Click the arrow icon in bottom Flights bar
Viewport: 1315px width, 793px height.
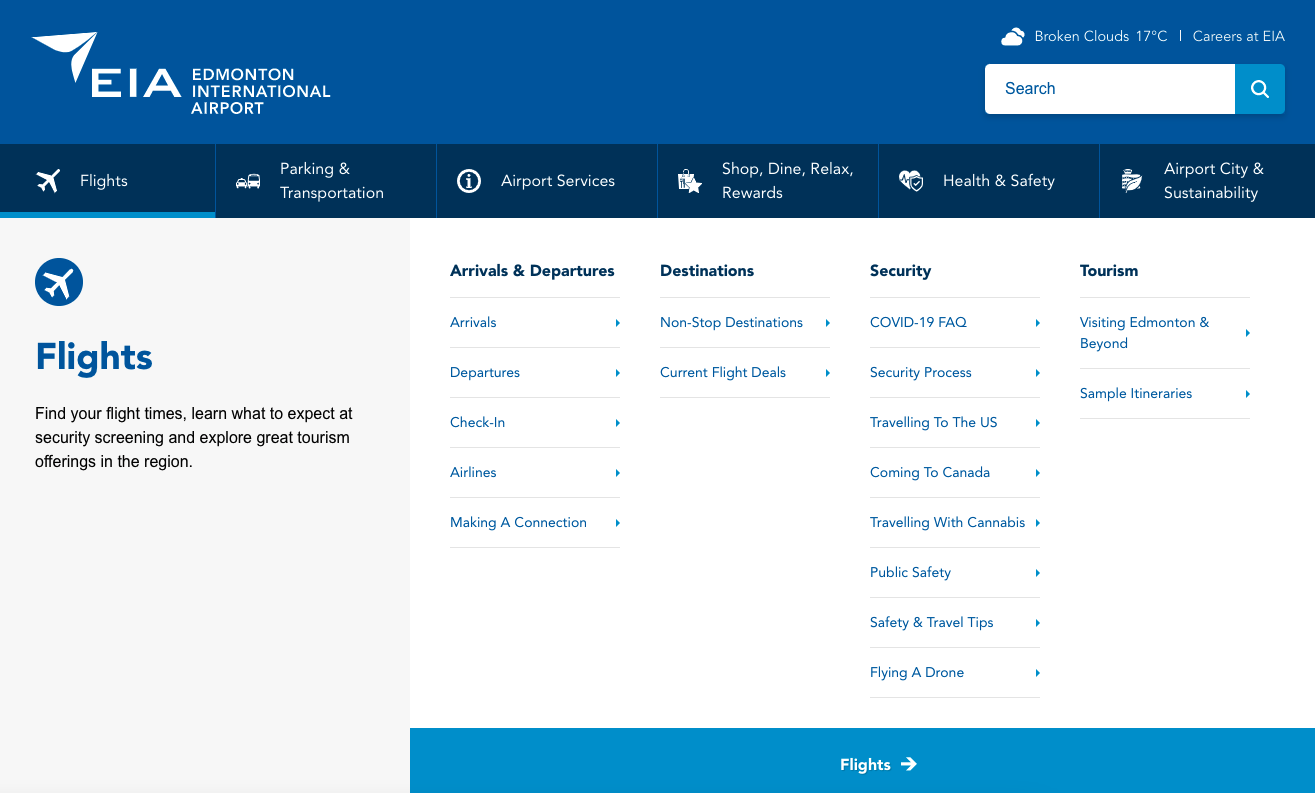coord(909,764)
